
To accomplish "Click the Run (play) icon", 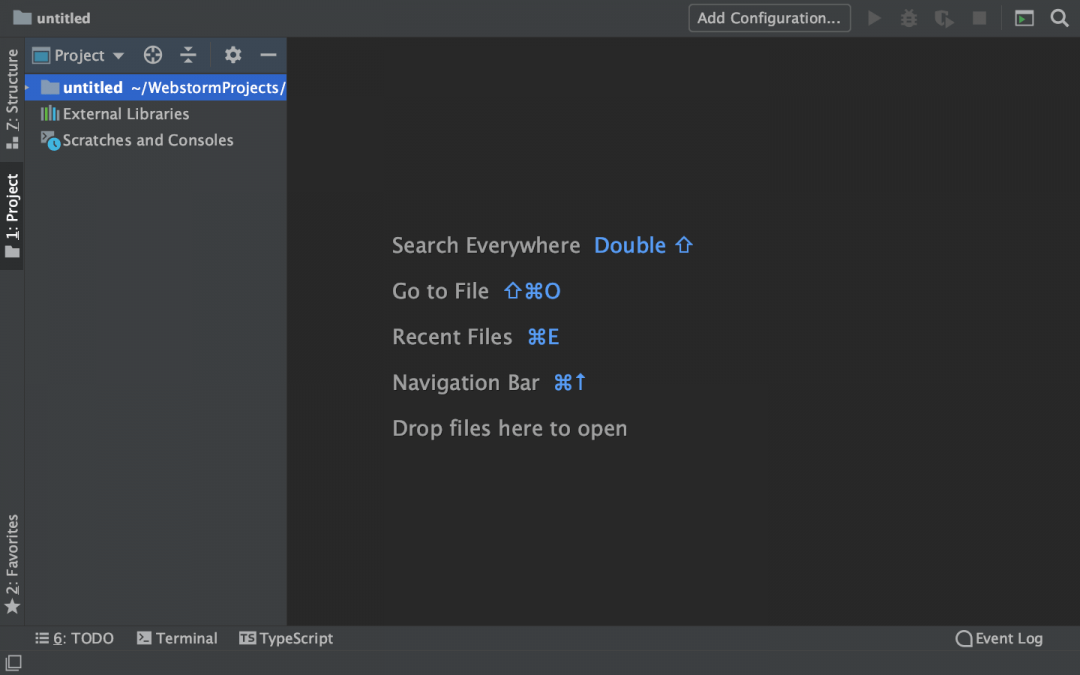I will [875, 18].
